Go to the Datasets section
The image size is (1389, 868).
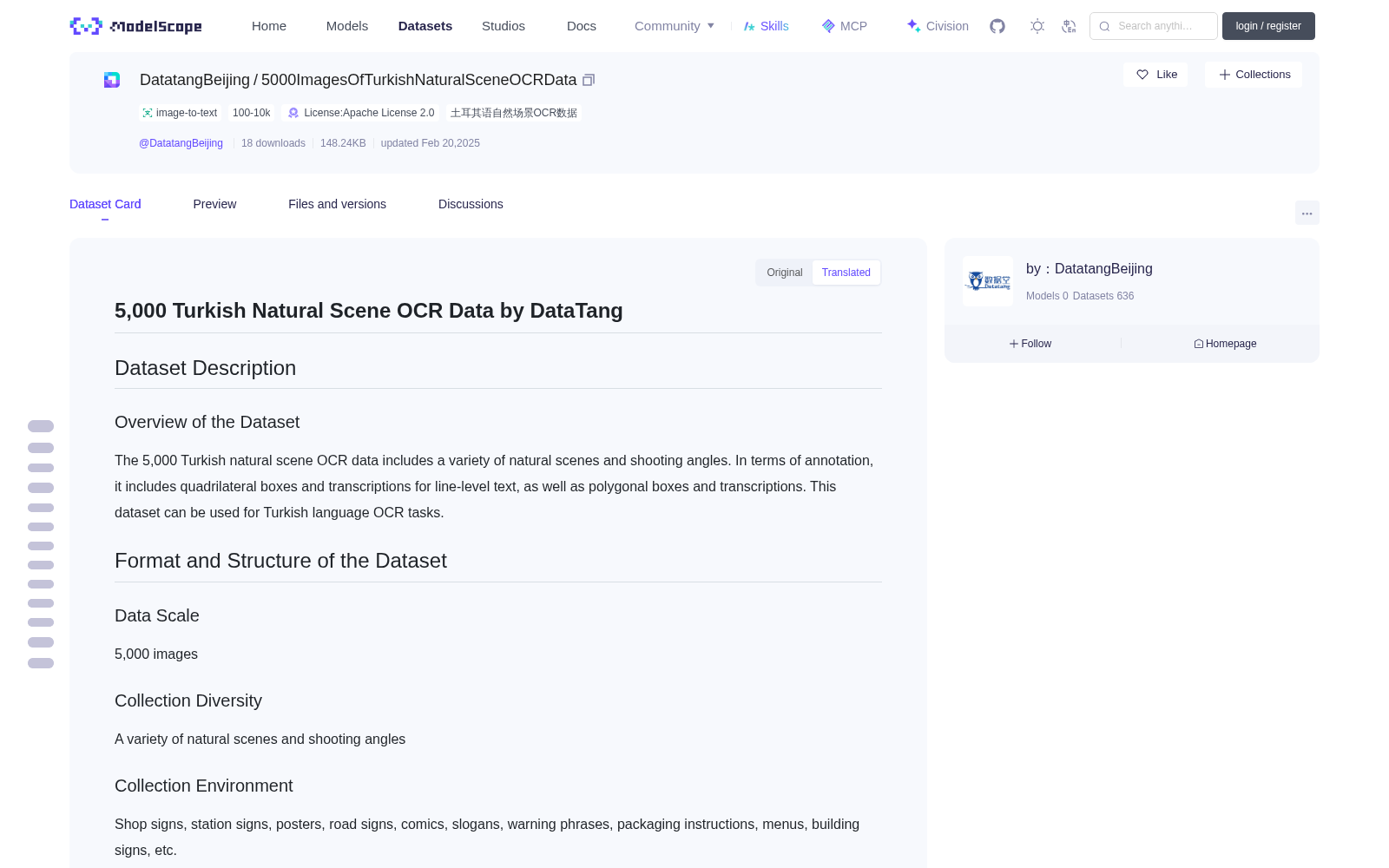click(425, 26)
